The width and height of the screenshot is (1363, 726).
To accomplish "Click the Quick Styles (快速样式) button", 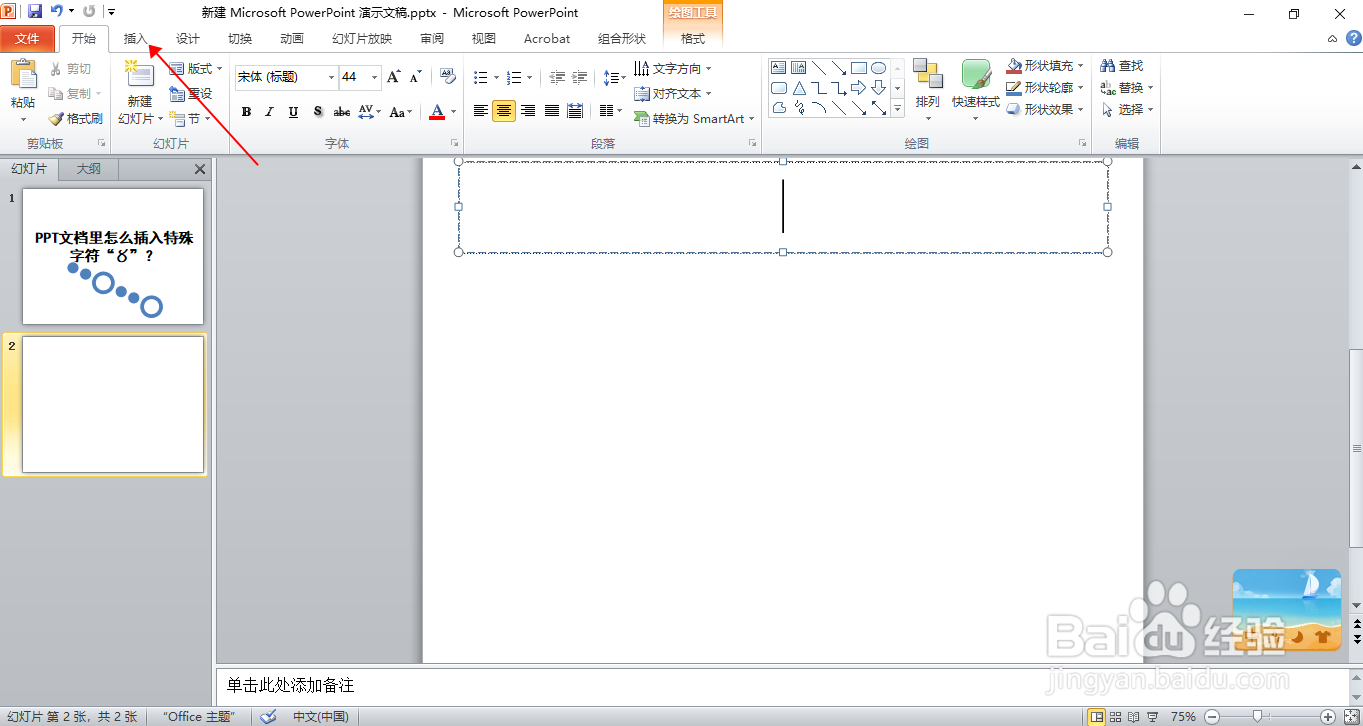I will coord(976,90).
